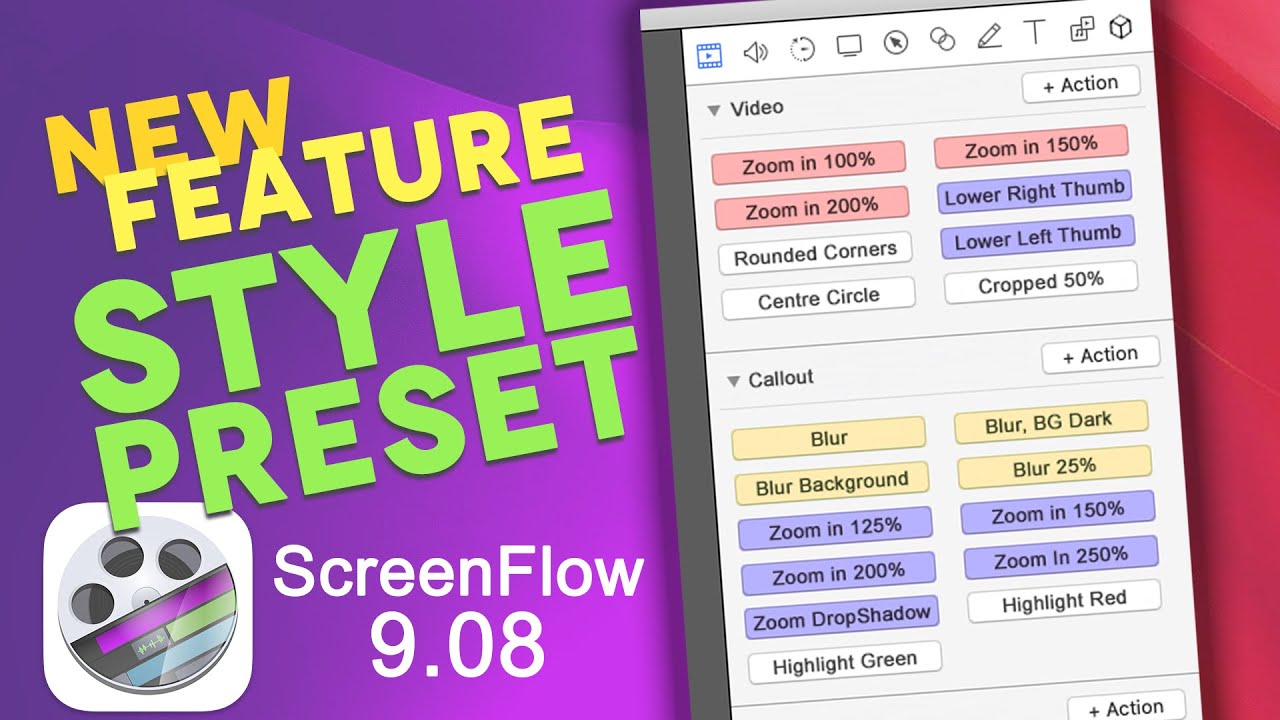Click the + Action button above Video
The width and height of the screenshot is (1280, 720).
[x=1081, y=85]
